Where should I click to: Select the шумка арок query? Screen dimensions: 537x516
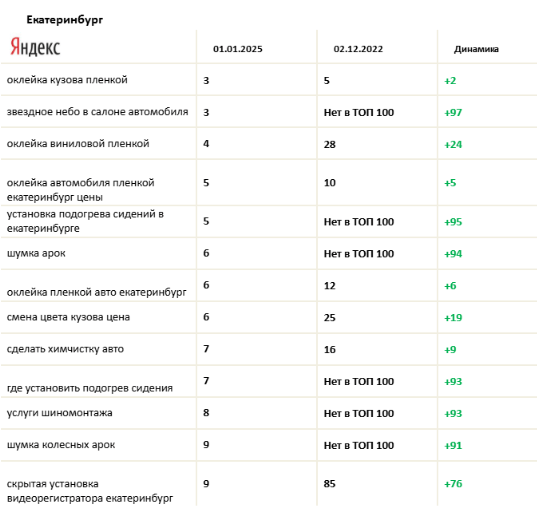click(36, 254)
